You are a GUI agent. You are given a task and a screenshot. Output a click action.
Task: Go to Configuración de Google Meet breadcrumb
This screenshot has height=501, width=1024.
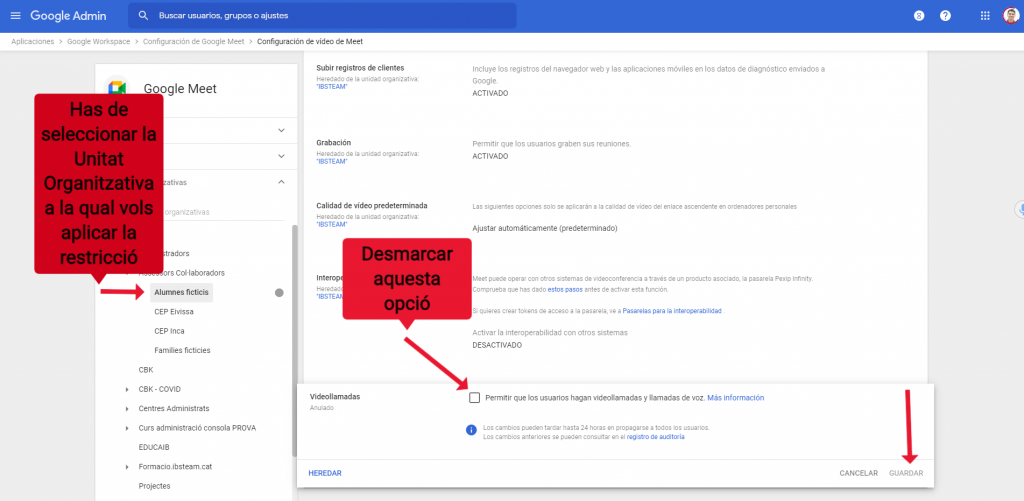click(193, 41)
